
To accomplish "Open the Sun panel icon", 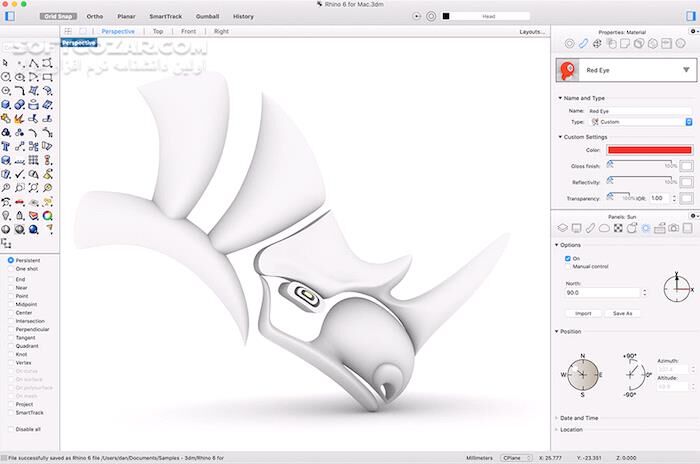I will coord(646,228).
